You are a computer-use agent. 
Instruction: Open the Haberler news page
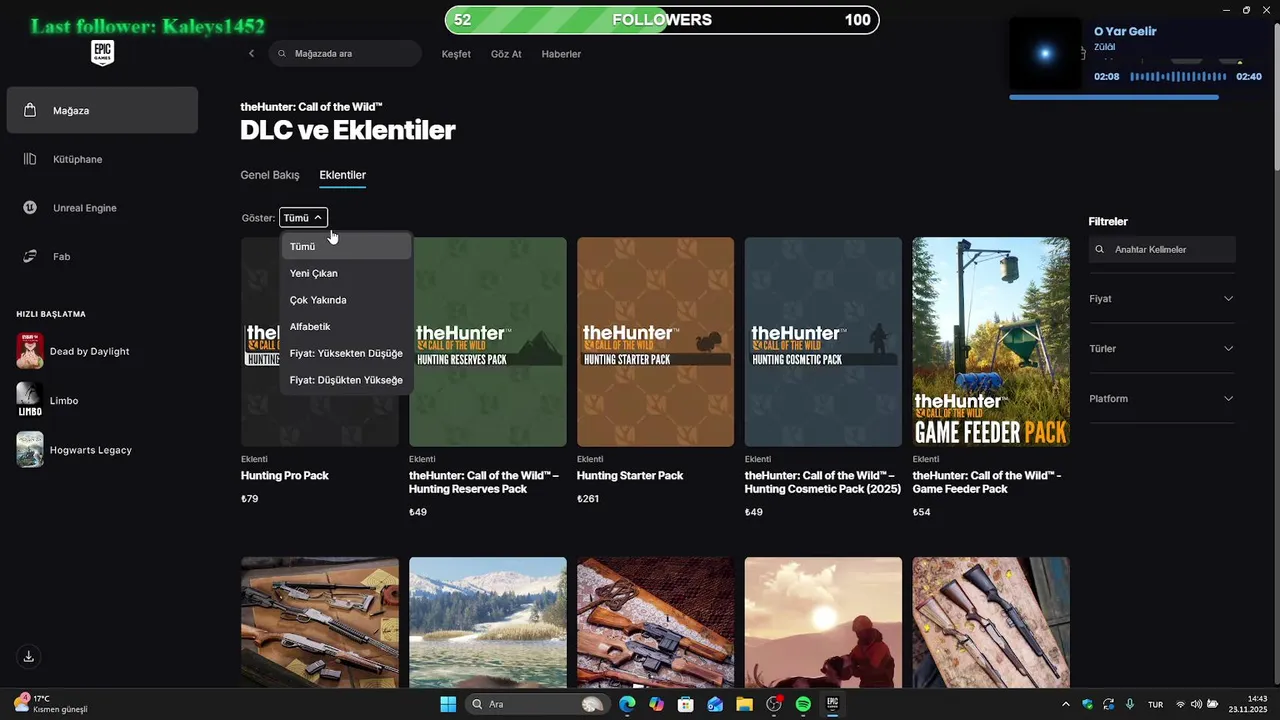click(x=561, y=54)
